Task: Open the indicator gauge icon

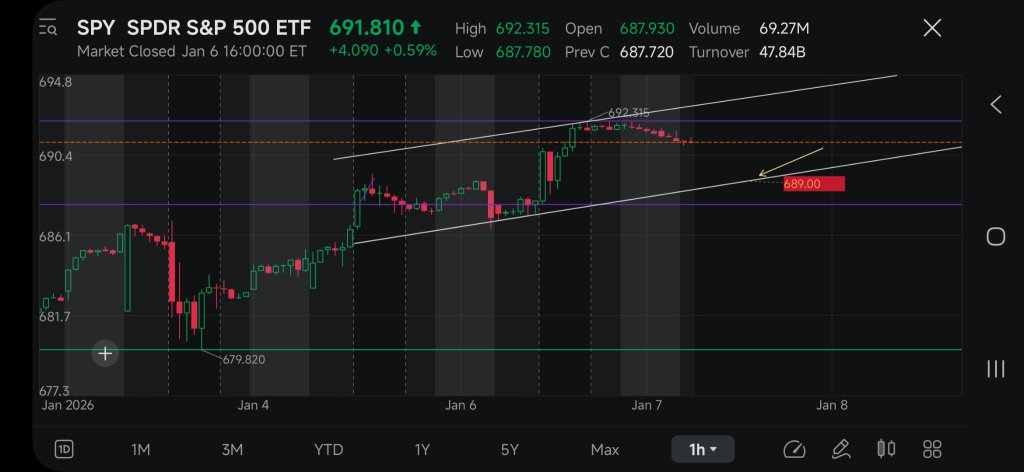Action: pyautogui.click(x=794, y=449)
